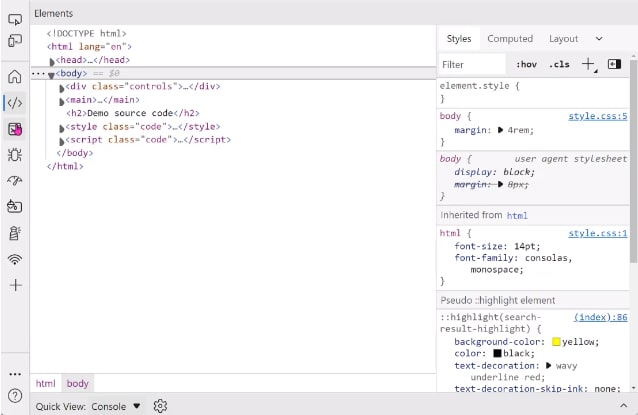Toggle the computed styles sidebar icon
The image size is (638, 415).
(614, 64)
